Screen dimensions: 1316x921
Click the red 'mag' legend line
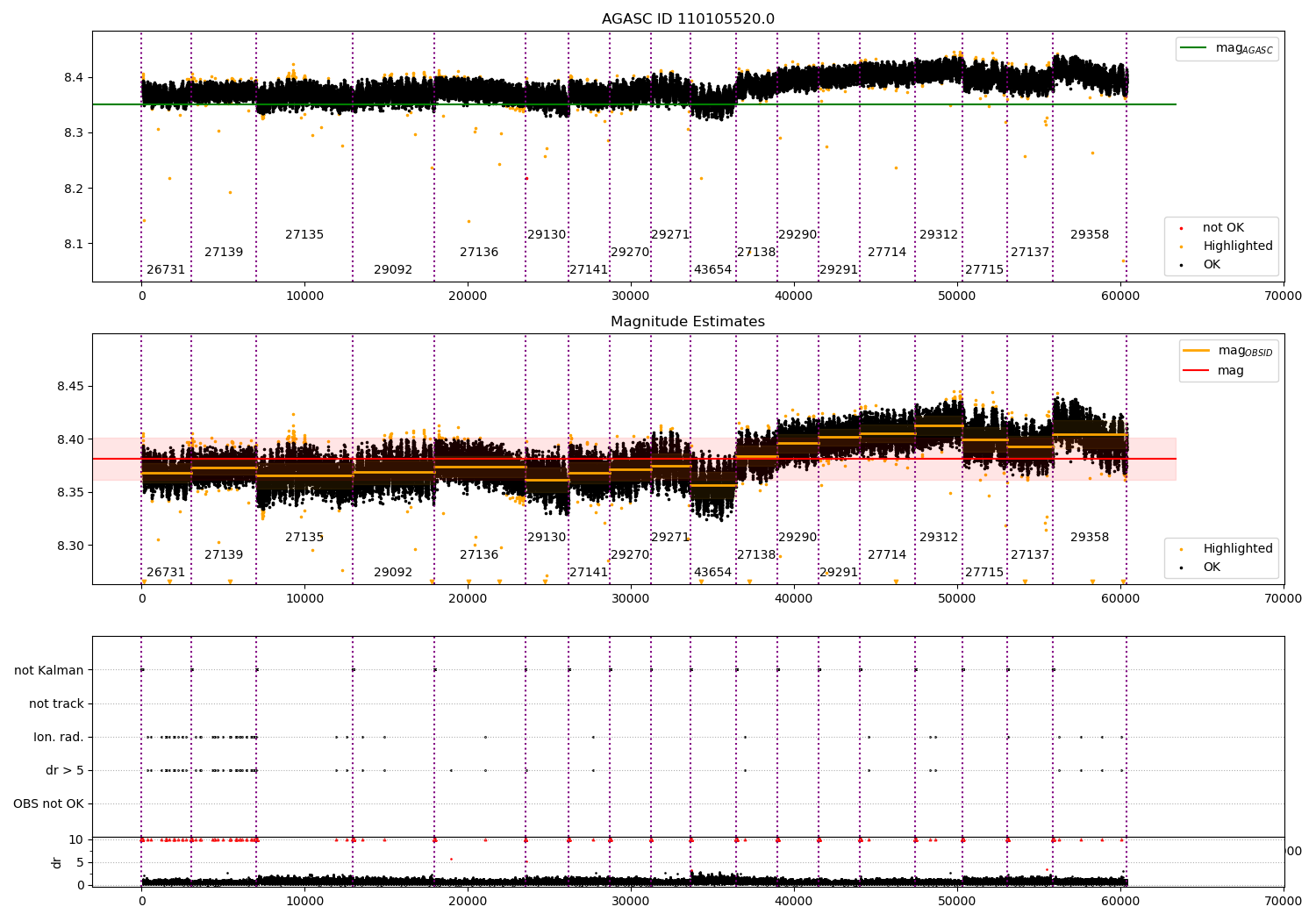point(1196,370)
